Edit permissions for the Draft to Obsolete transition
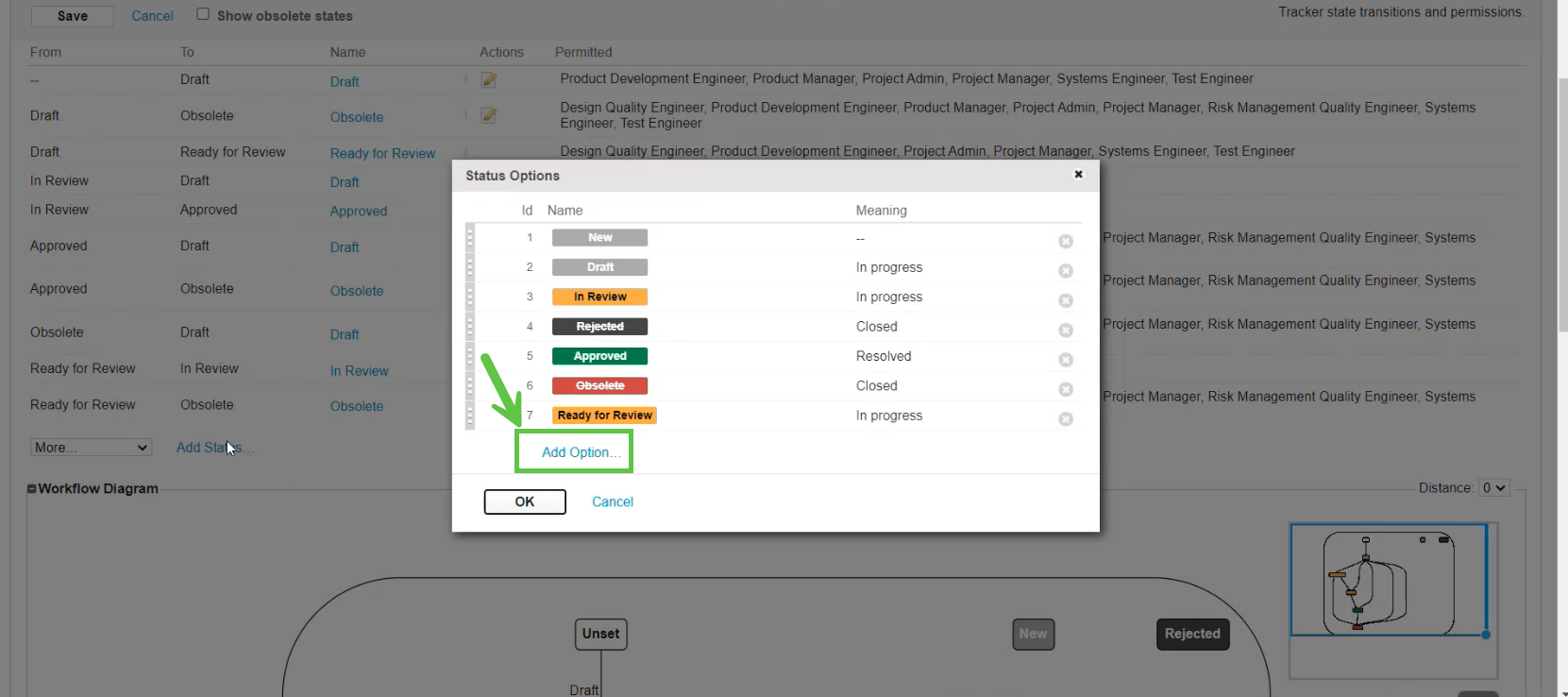The image size is (1568, 697). point(488,115)
